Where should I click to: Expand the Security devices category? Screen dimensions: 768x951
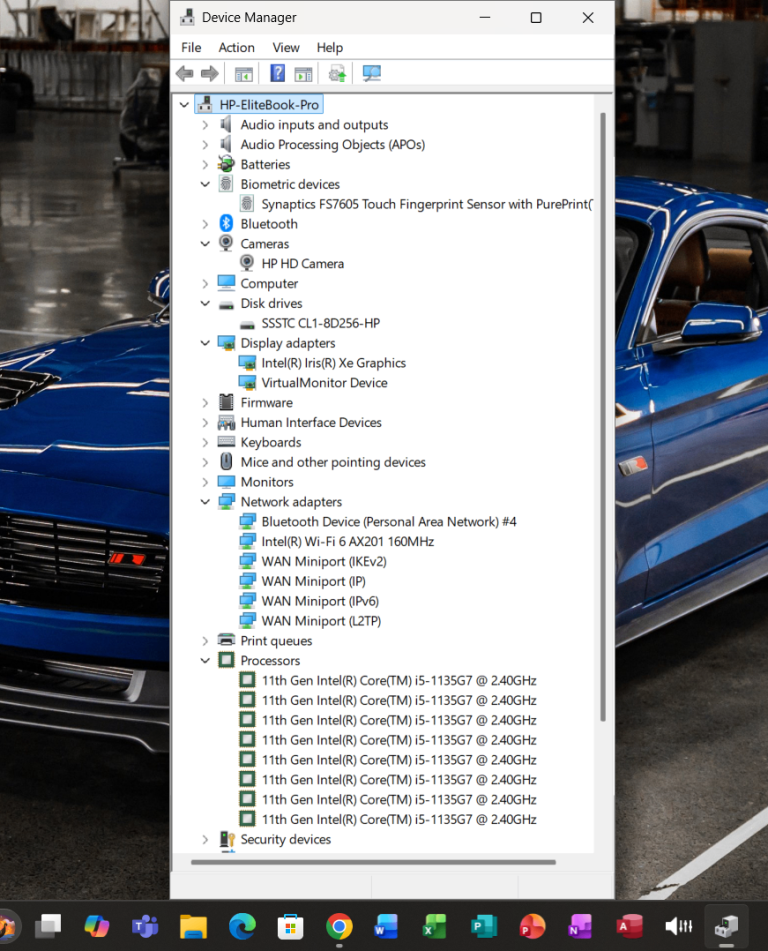(x=205, y=840)
